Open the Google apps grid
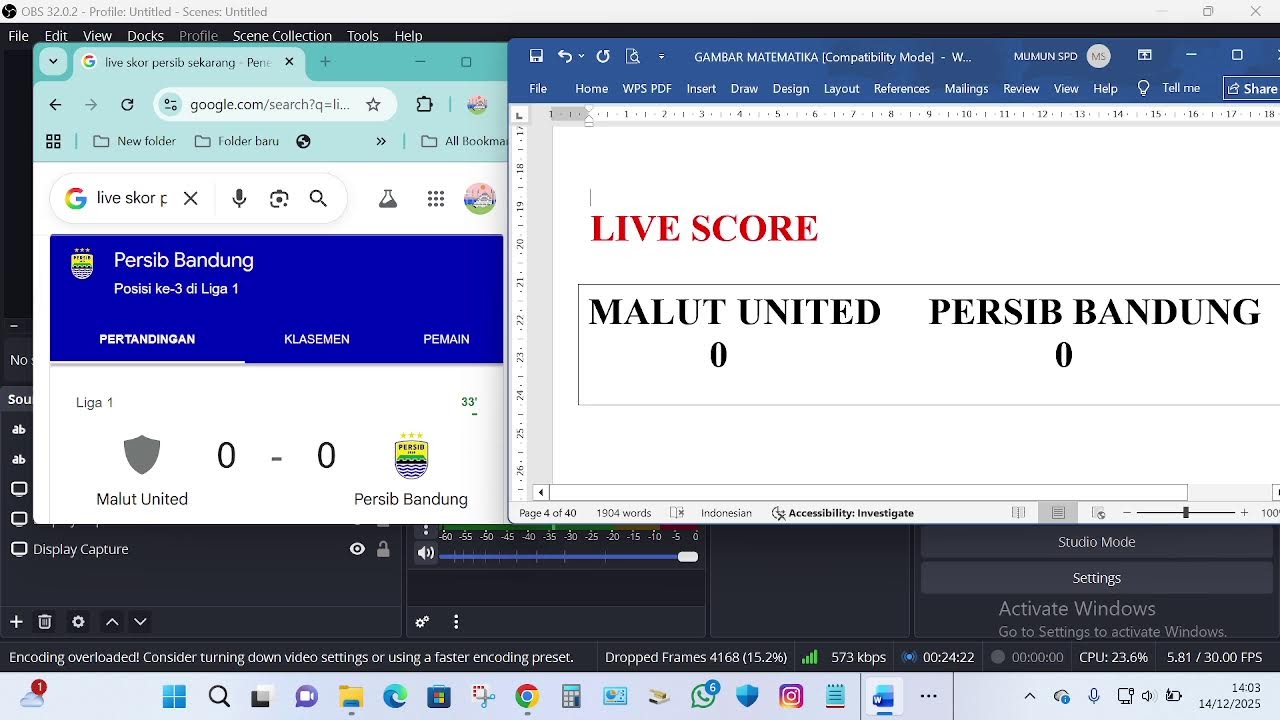The image size is (1280, 720). [x=435, y=199]
